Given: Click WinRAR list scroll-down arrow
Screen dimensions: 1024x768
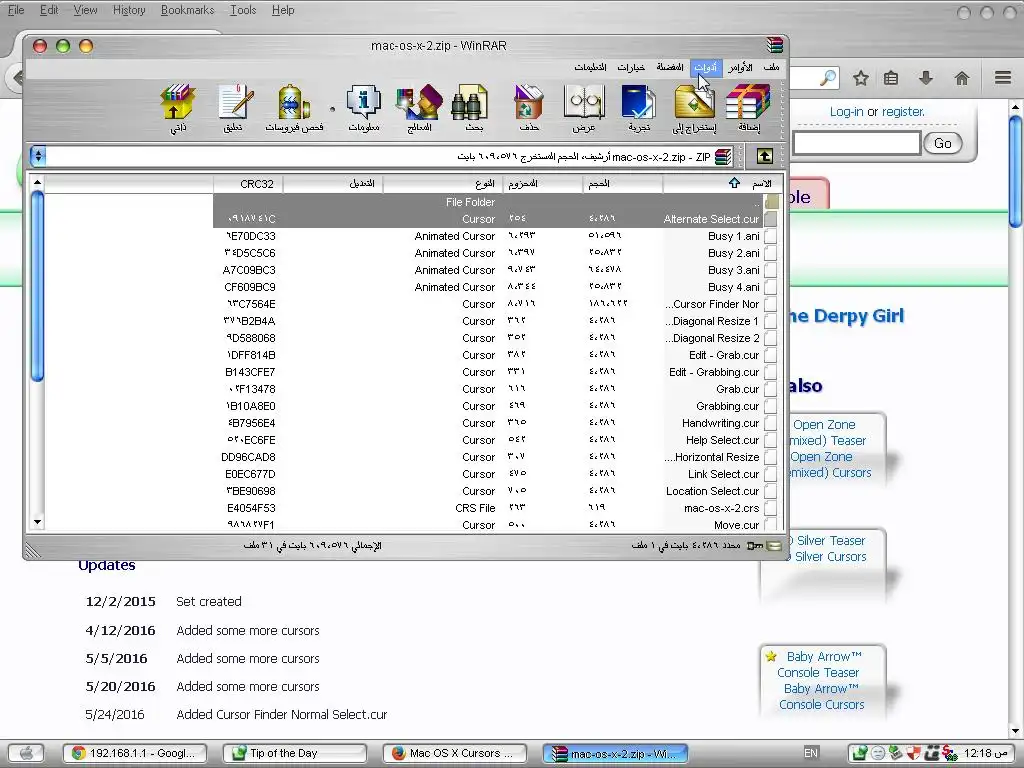Looking at the screenshot, I should 37,522.
